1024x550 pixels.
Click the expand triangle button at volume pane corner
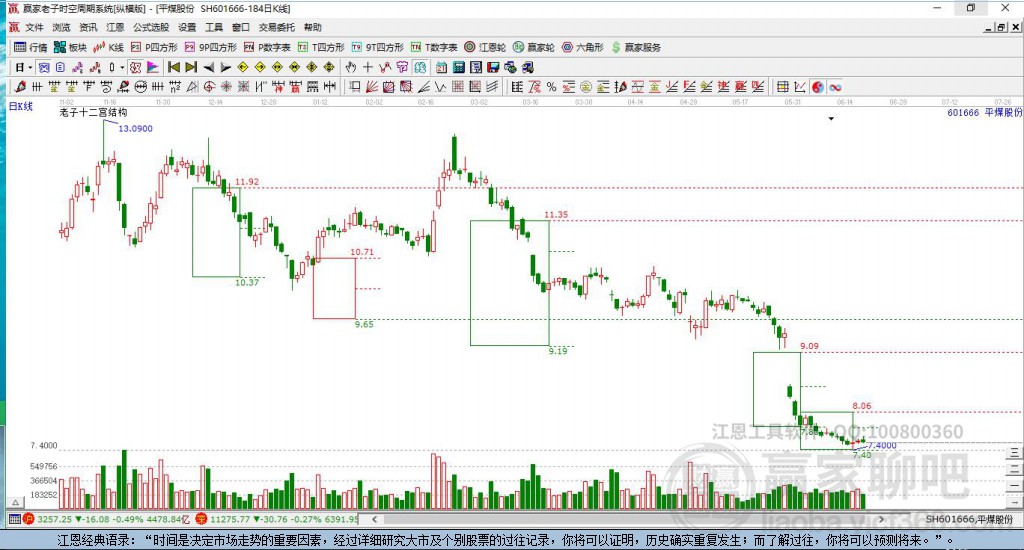(x=16, y=502)
